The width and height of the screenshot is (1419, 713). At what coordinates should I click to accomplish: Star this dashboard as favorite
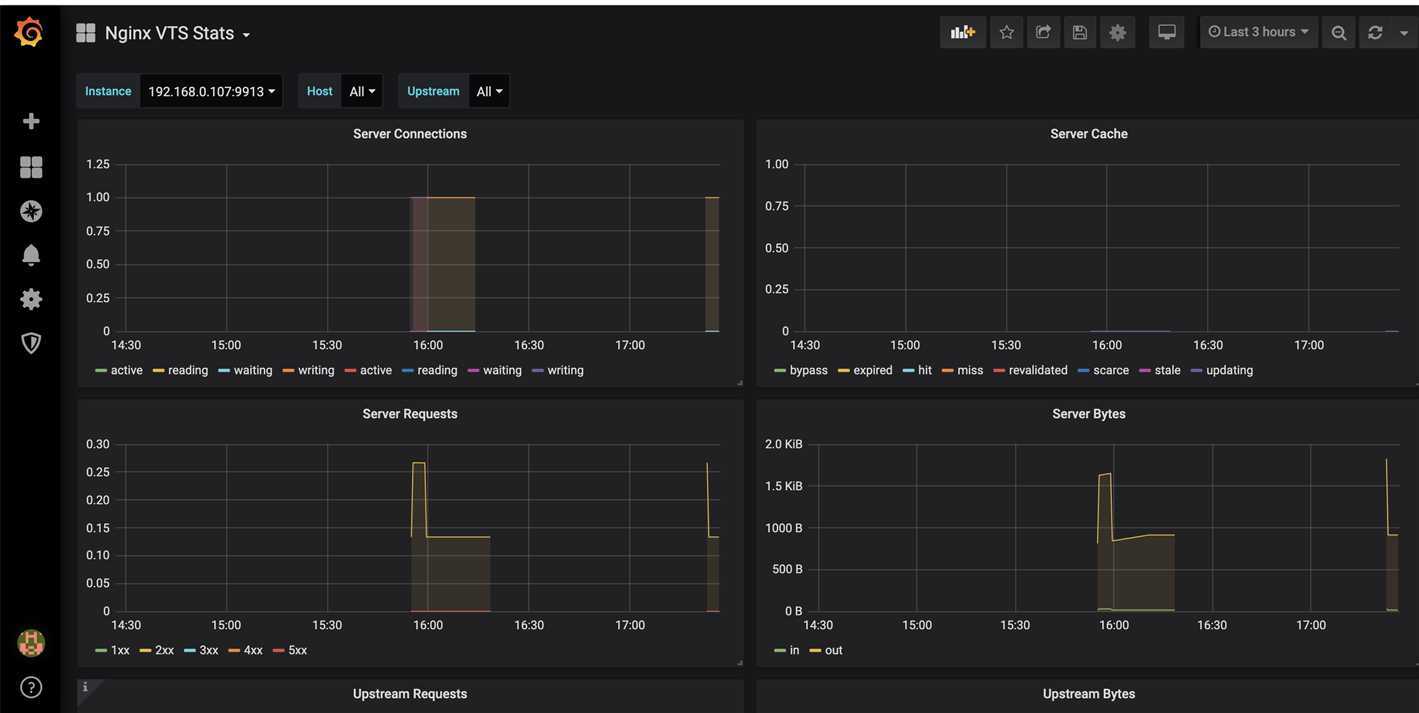pyautogui.click(x=1006, y=32)
